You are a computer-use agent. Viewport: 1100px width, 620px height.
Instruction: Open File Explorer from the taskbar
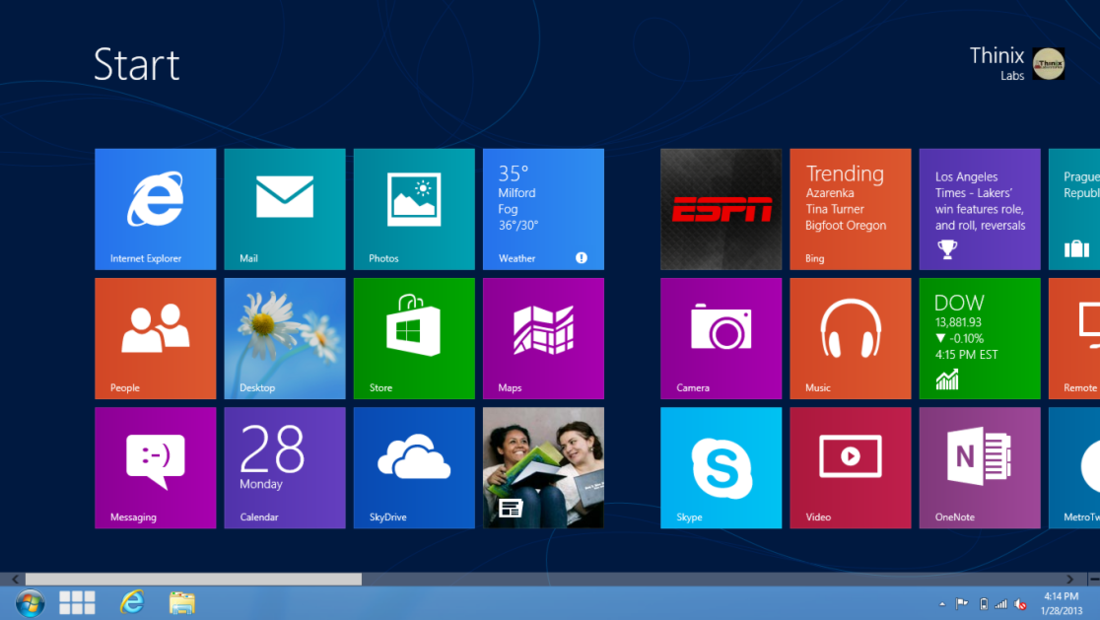(182, 603)
